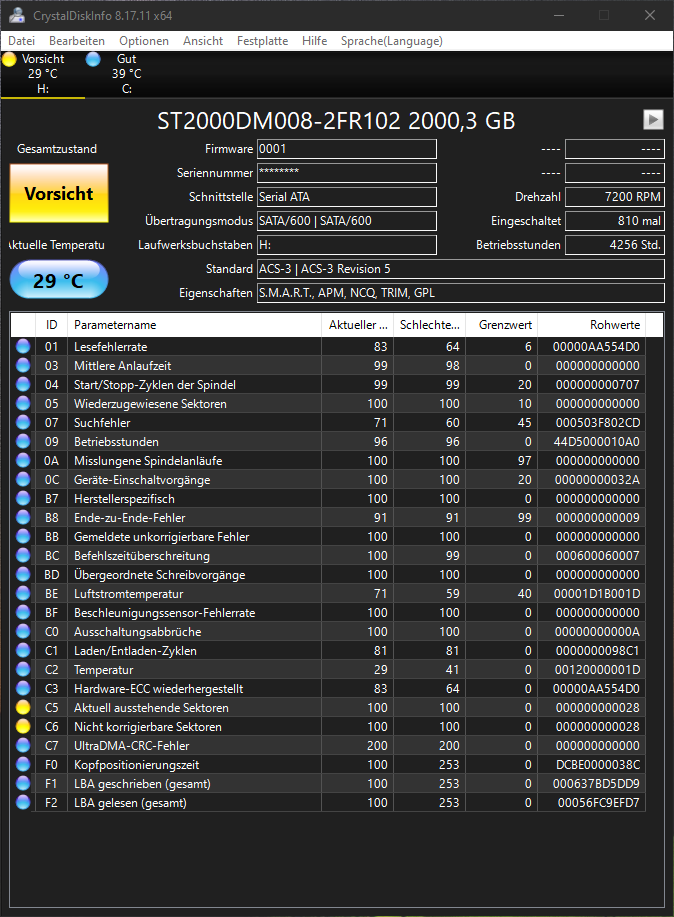Click the Standard field ACS-3 Revision 5

pyautogui.click(x=461, y=269)
